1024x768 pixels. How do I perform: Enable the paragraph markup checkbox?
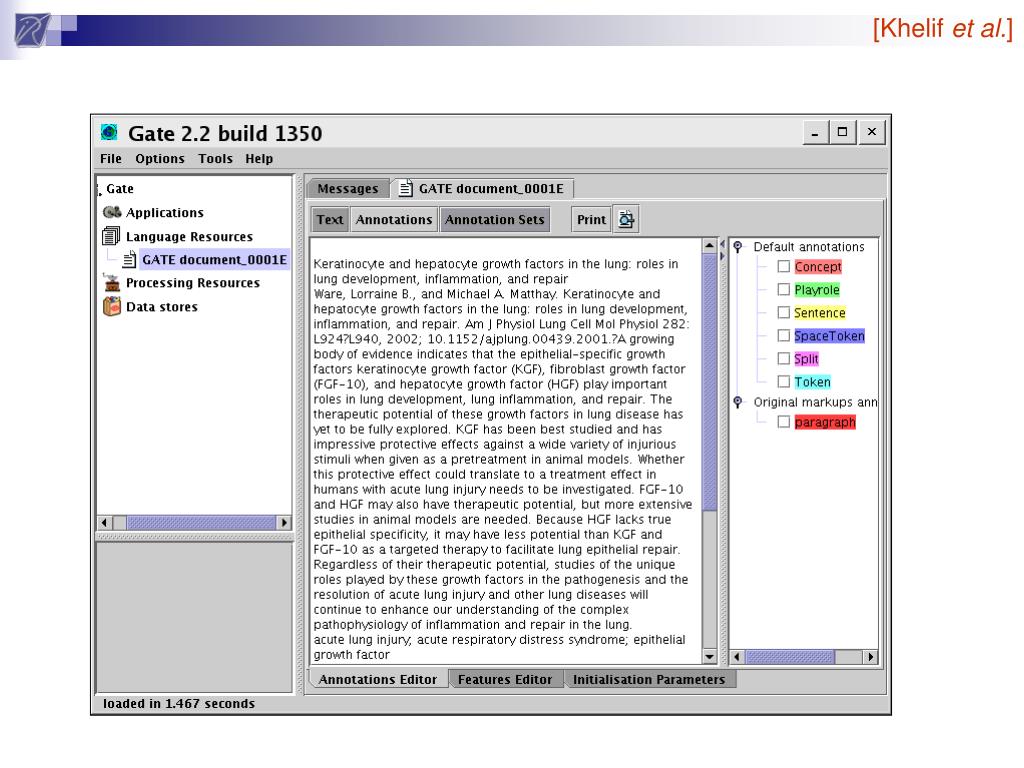coord(784,422)
